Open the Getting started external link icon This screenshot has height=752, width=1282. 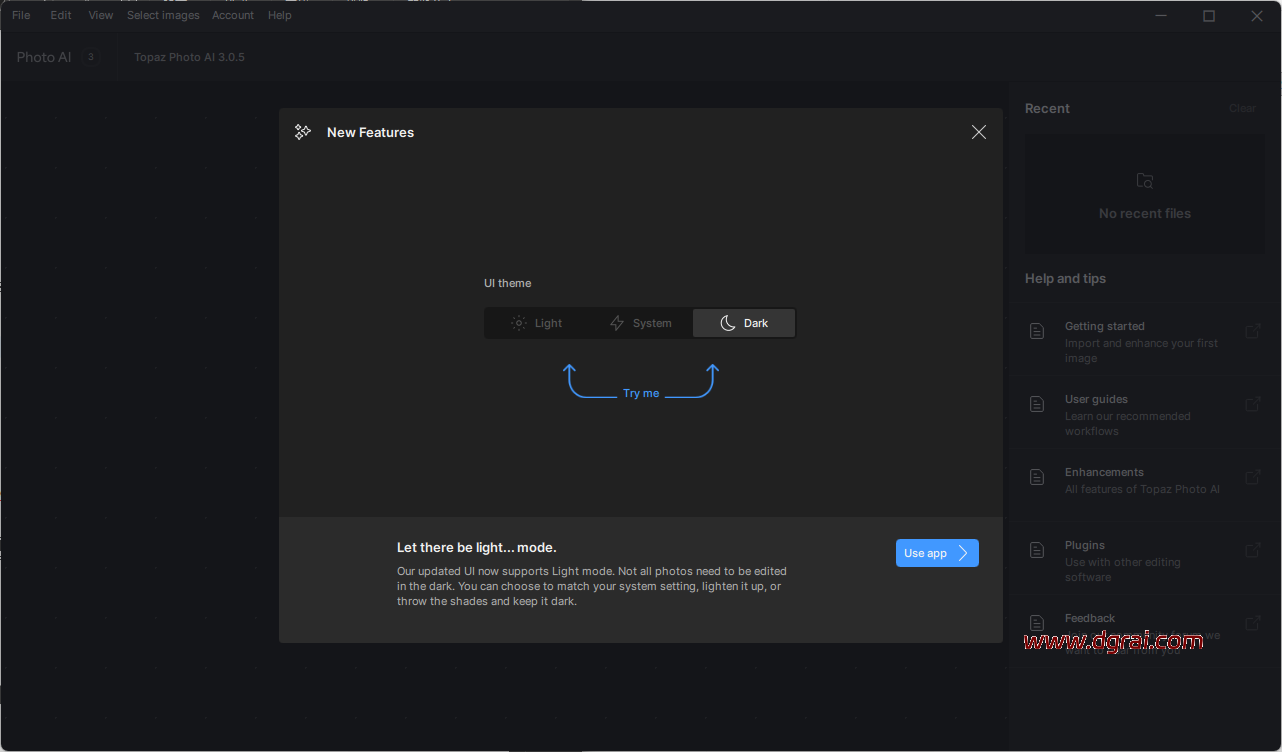(x=1253, y=330)
